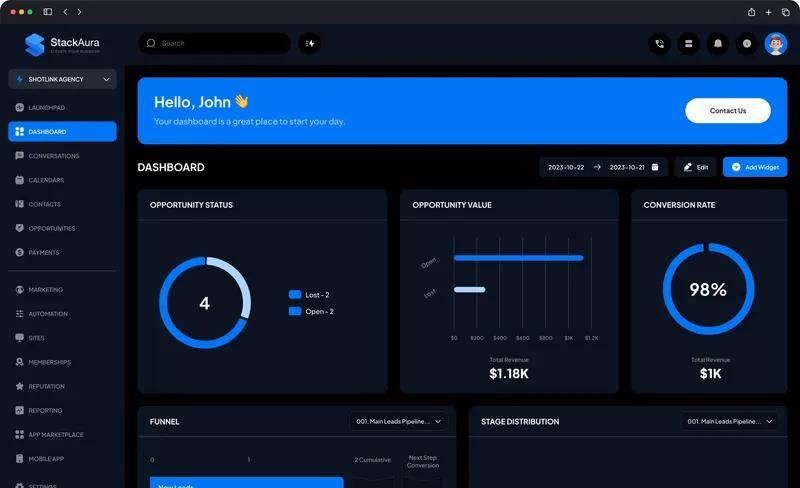Click the Marketing sidebar icon
Viewport: 800px width, 488px height.
19,289
